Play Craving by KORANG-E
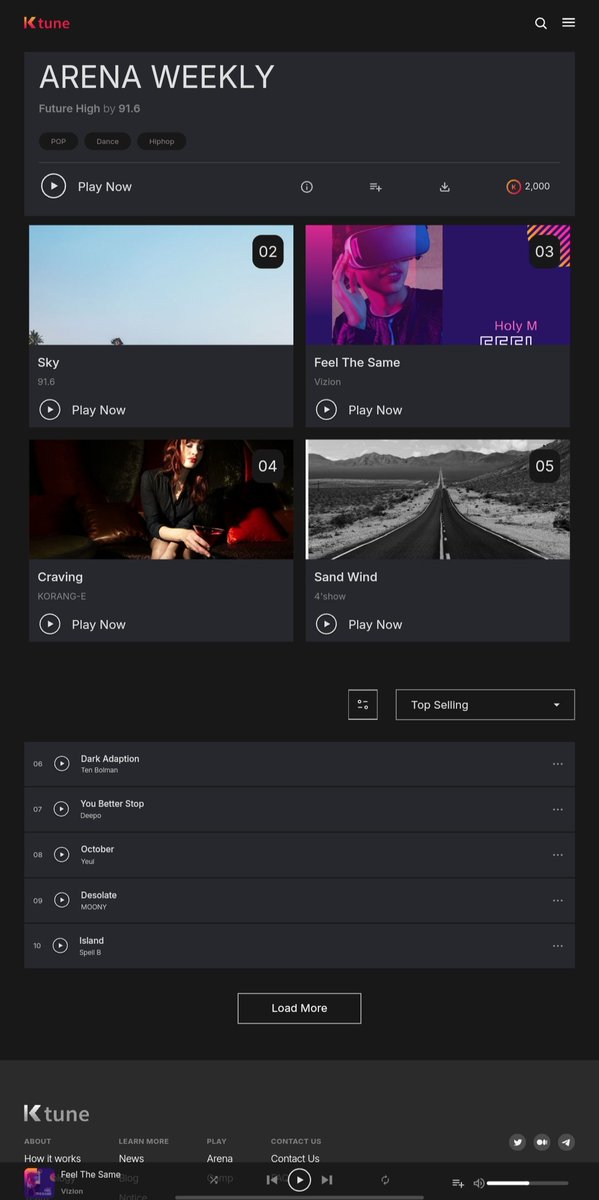 [50, 624]
